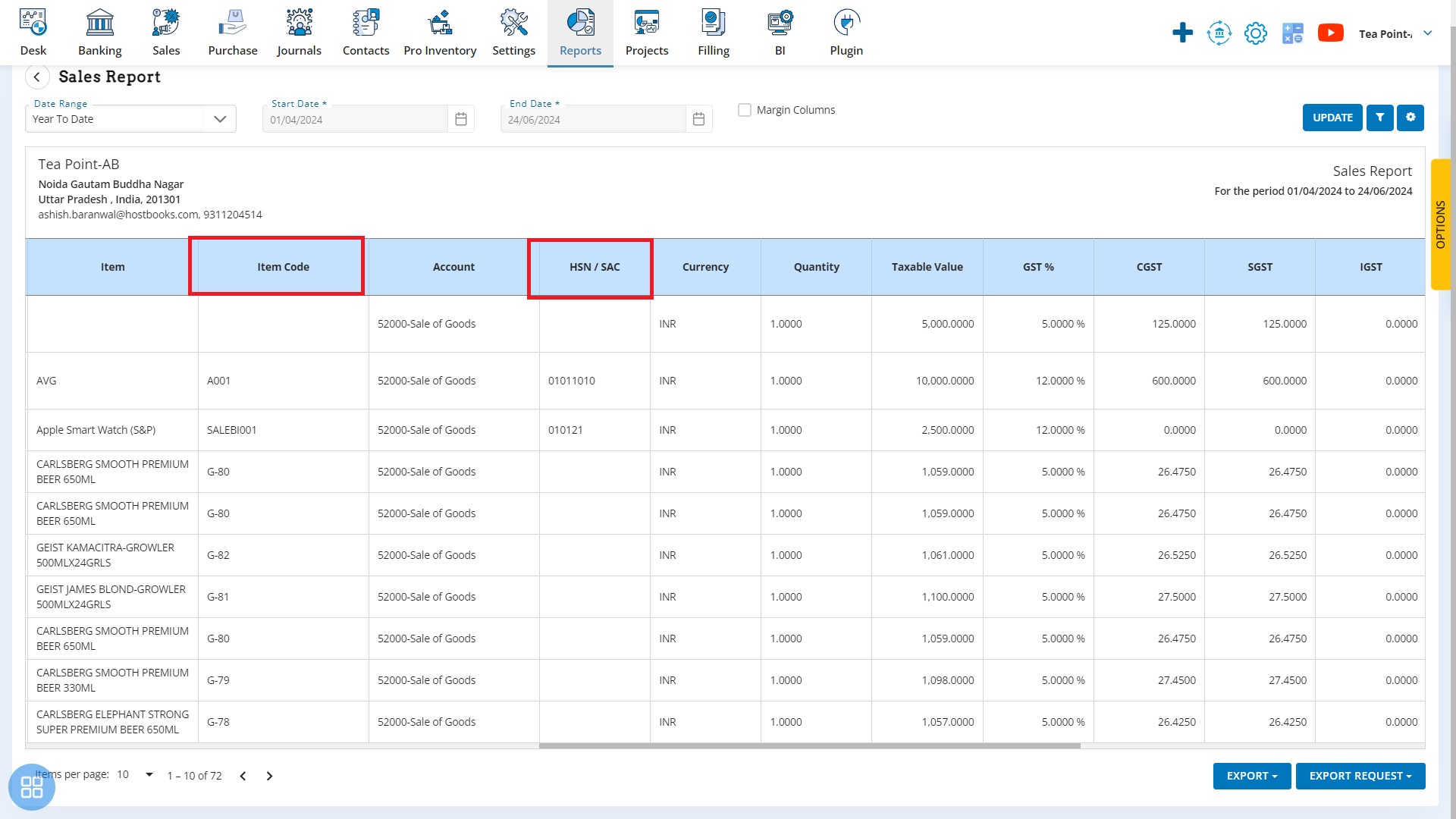The height and width of the screenshot is (819, 1456).
Task: Click the Account column header
Action: tap(453, 267)
